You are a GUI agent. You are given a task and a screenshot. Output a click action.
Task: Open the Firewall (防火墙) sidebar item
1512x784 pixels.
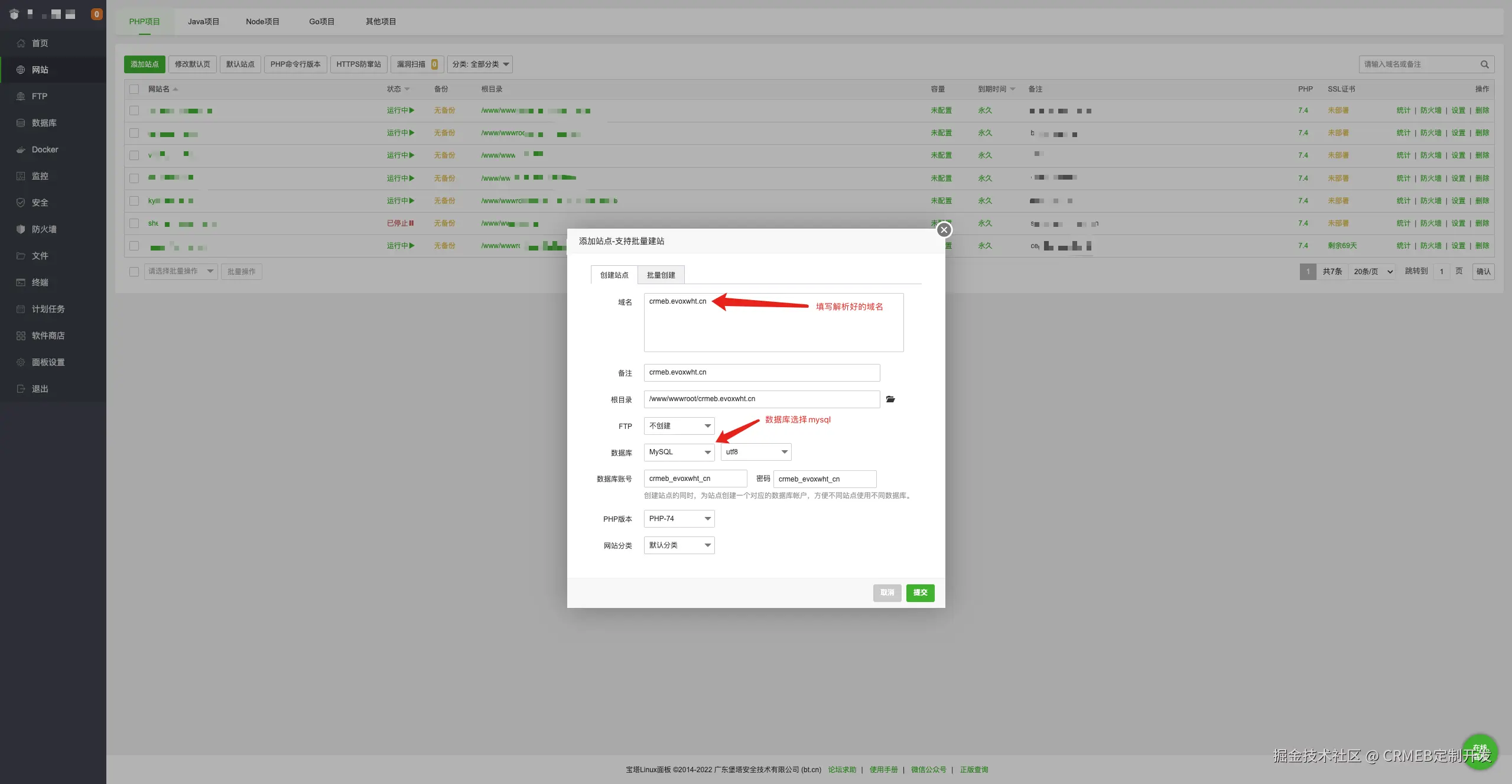44,229
